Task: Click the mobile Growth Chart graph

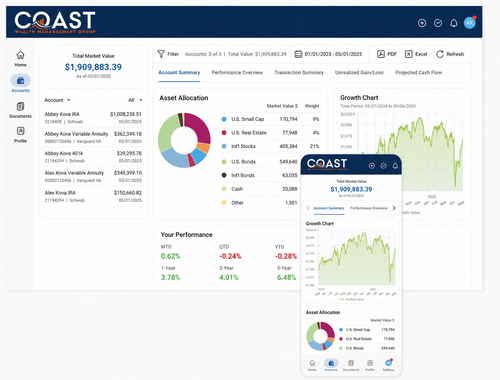Action: coord(356,258)
